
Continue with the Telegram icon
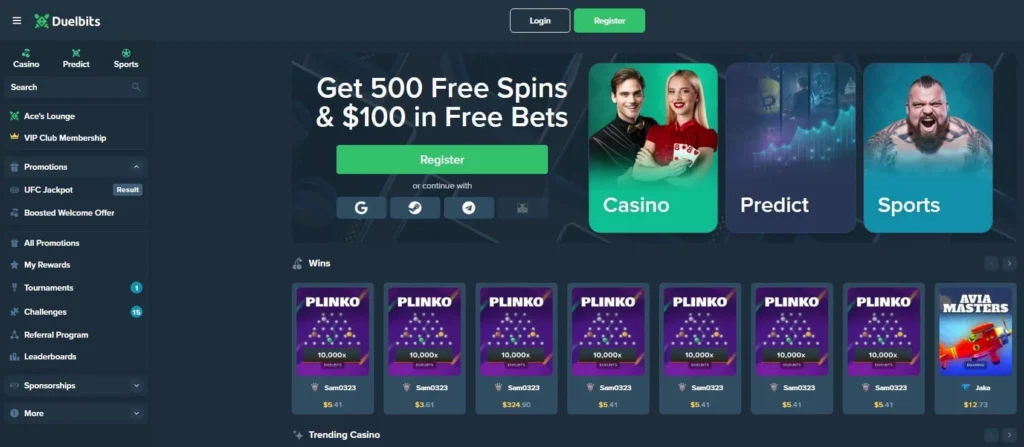(x=469, y=208)
